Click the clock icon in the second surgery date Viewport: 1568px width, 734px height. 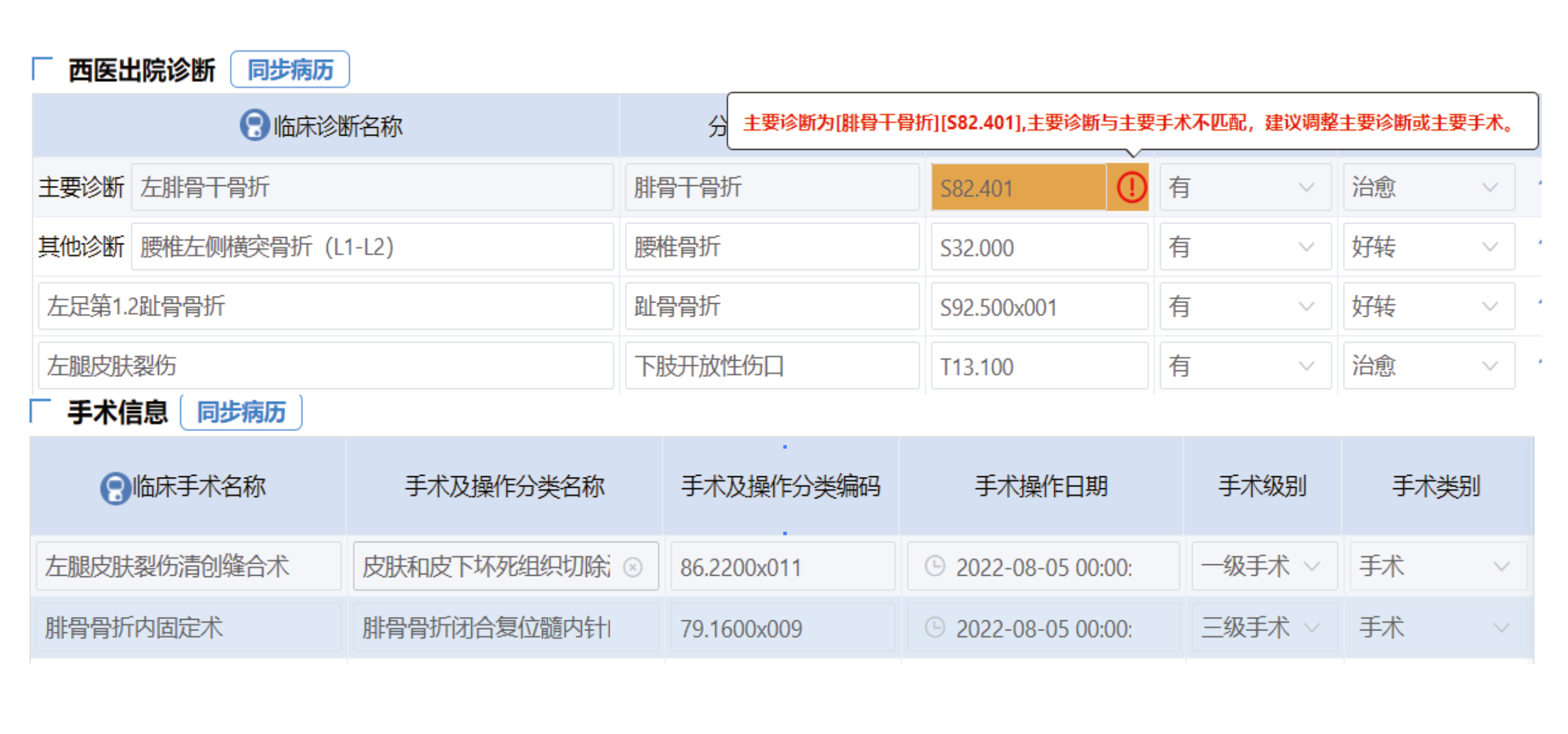point(935,628)
